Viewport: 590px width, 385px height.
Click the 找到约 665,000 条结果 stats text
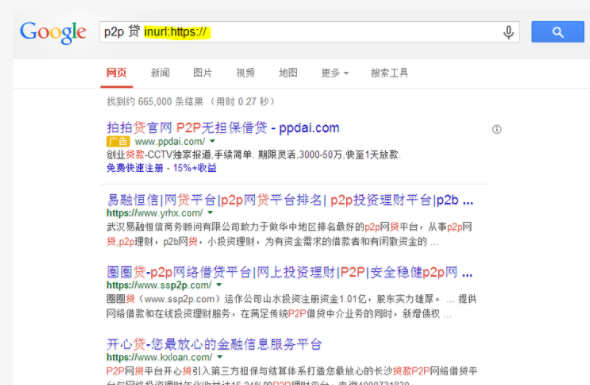[x=191, y=101]
